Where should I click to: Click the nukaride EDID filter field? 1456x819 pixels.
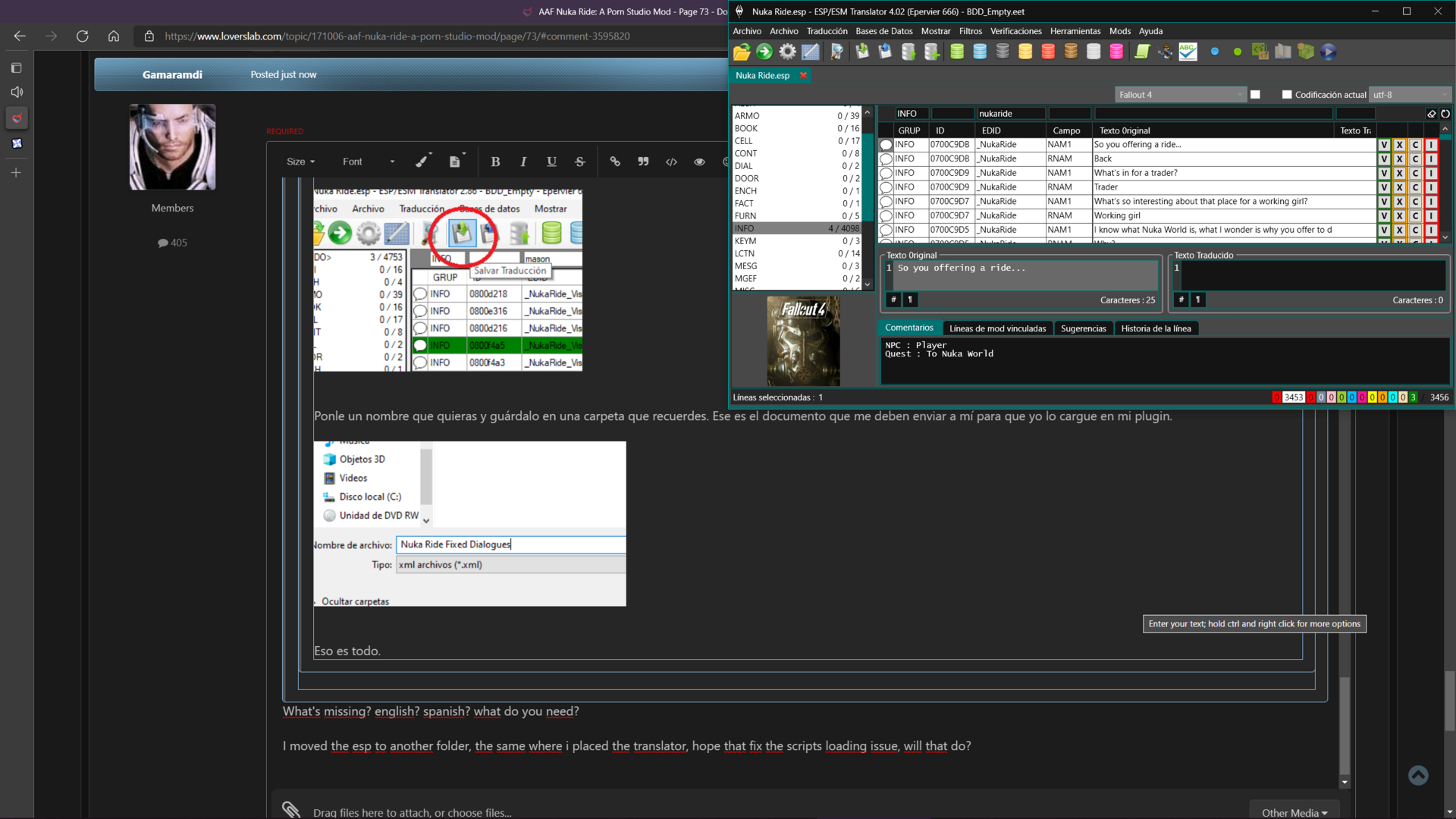tap(1010, 114)
